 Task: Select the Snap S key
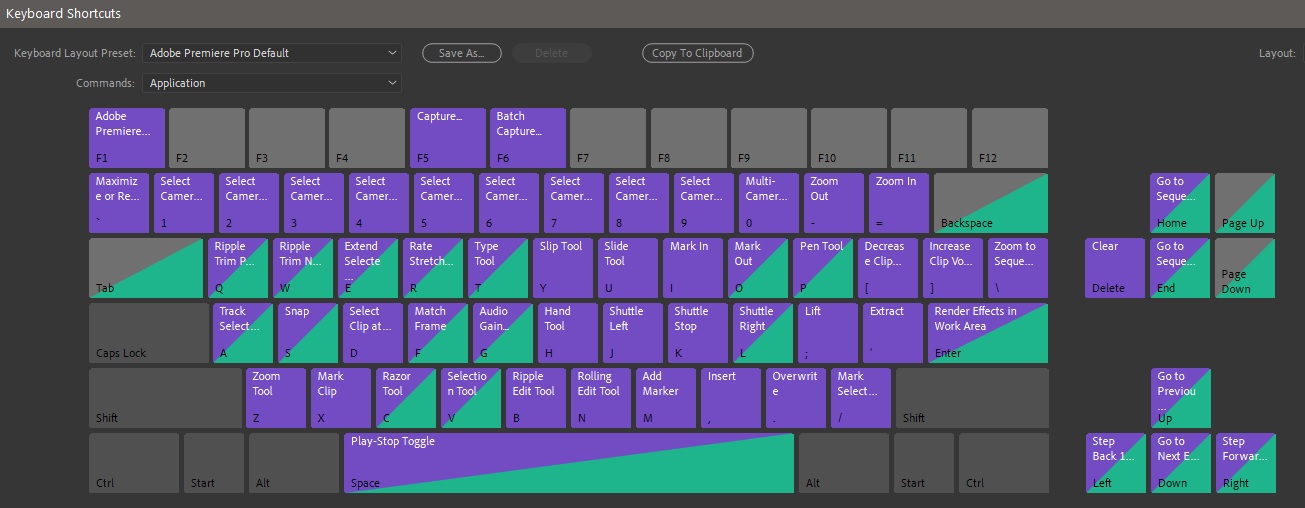click(x=307, y=332)
